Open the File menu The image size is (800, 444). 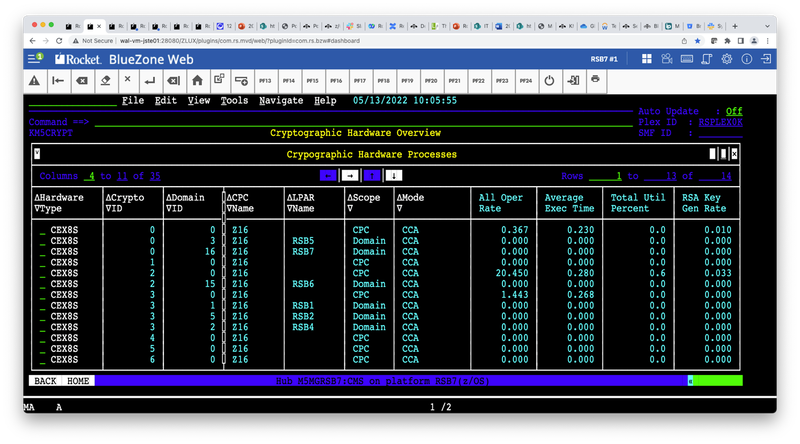(x=133, y=101)
